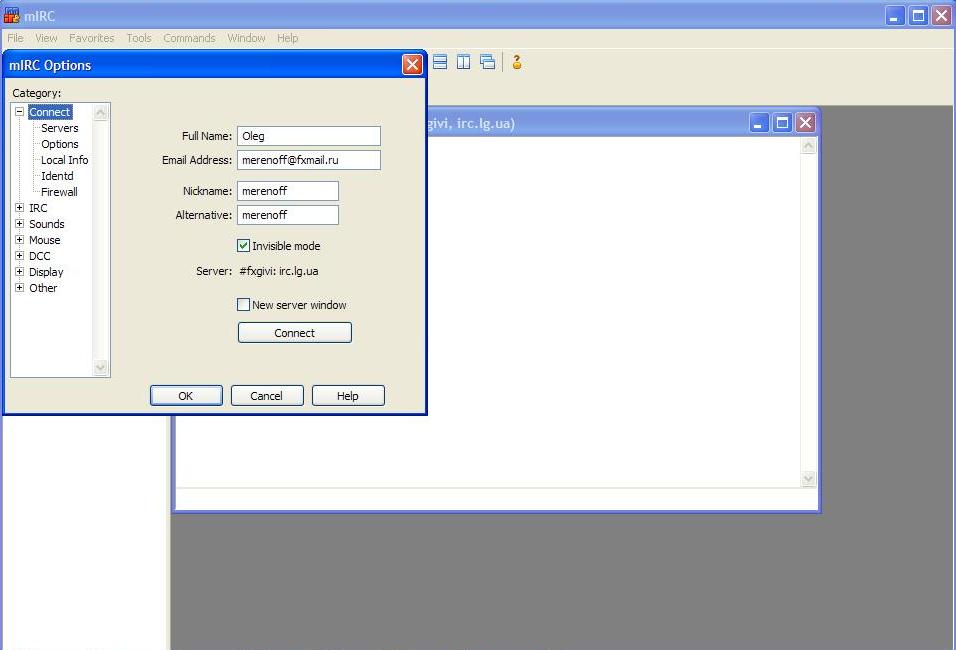Select the Display category label
Viewport: 956px width, 650px height.
tap(46, 271)
